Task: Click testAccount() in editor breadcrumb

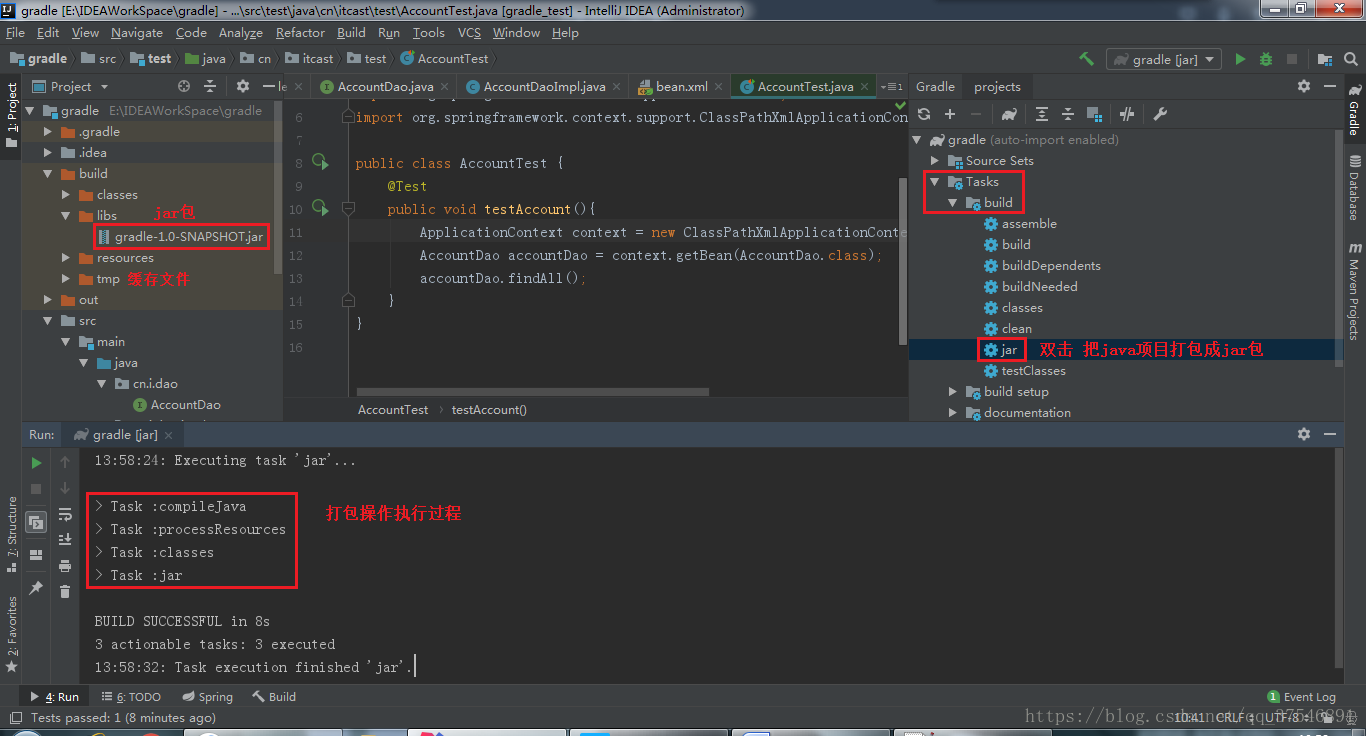Action: (489, 410)
